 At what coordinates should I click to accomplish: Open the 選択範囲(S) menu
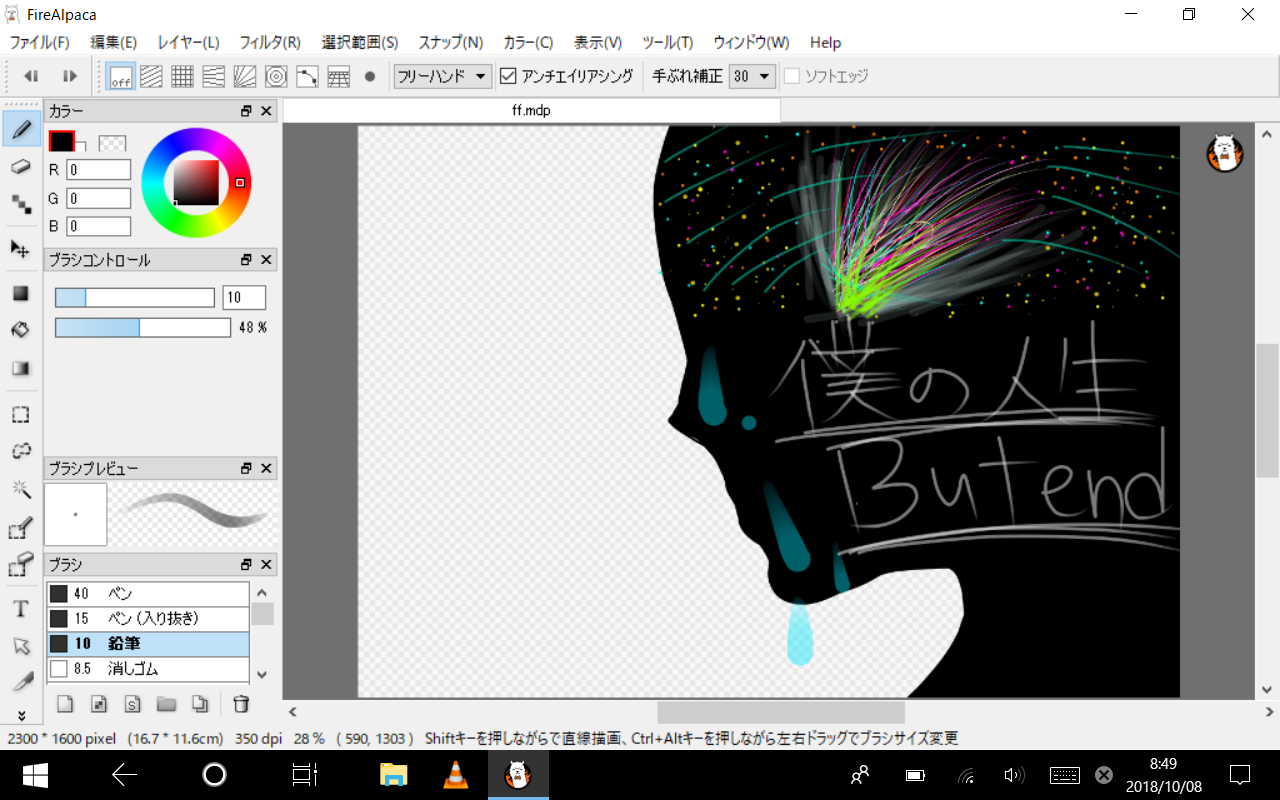coord(360,43)
